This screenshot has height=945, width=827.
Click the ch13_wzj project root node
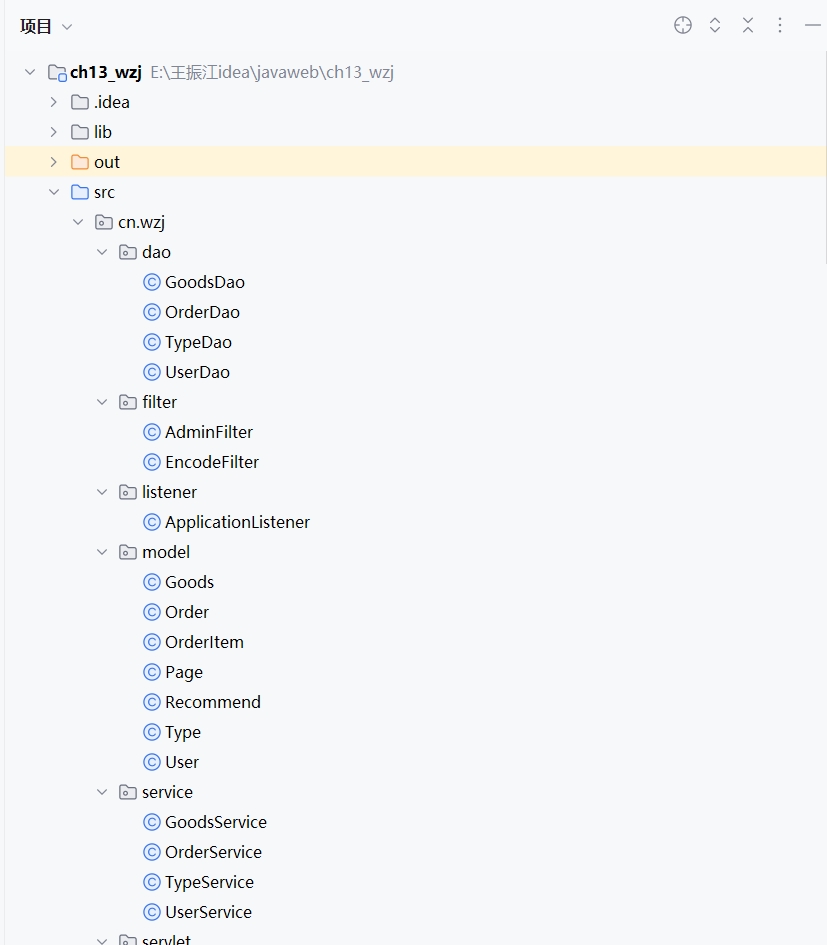[x=105, y=72]
